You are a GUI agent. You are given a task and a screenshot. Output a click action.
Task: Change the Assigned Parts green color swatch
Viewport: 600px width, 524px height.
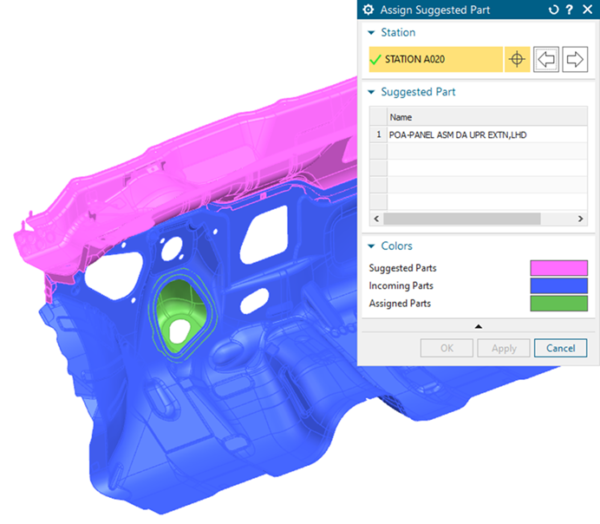[x=558, y=303]
